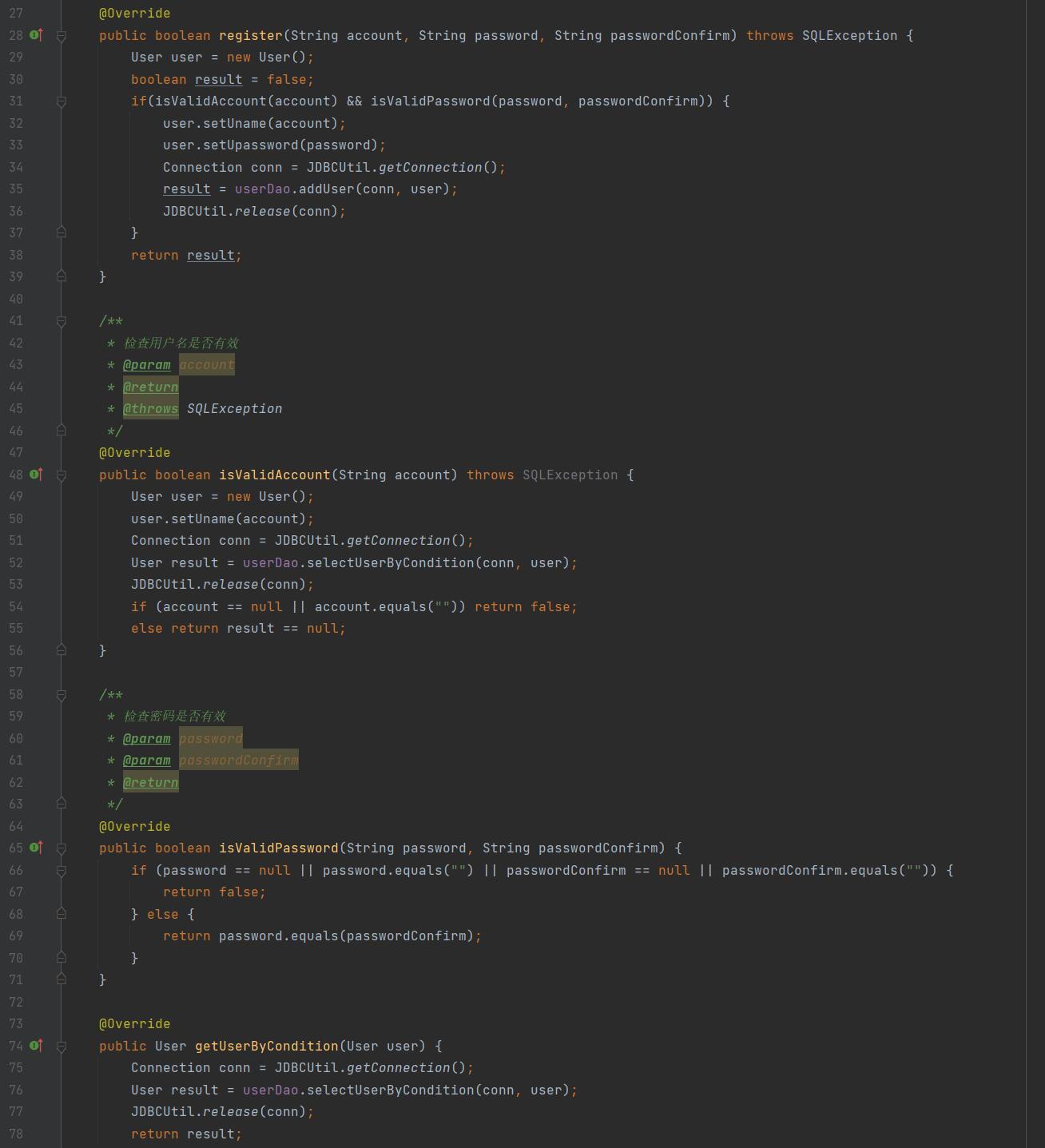Click line number 57 in the gutter
The height and width of the screenshot is (1148, 1045).
(x=16, y=672)
